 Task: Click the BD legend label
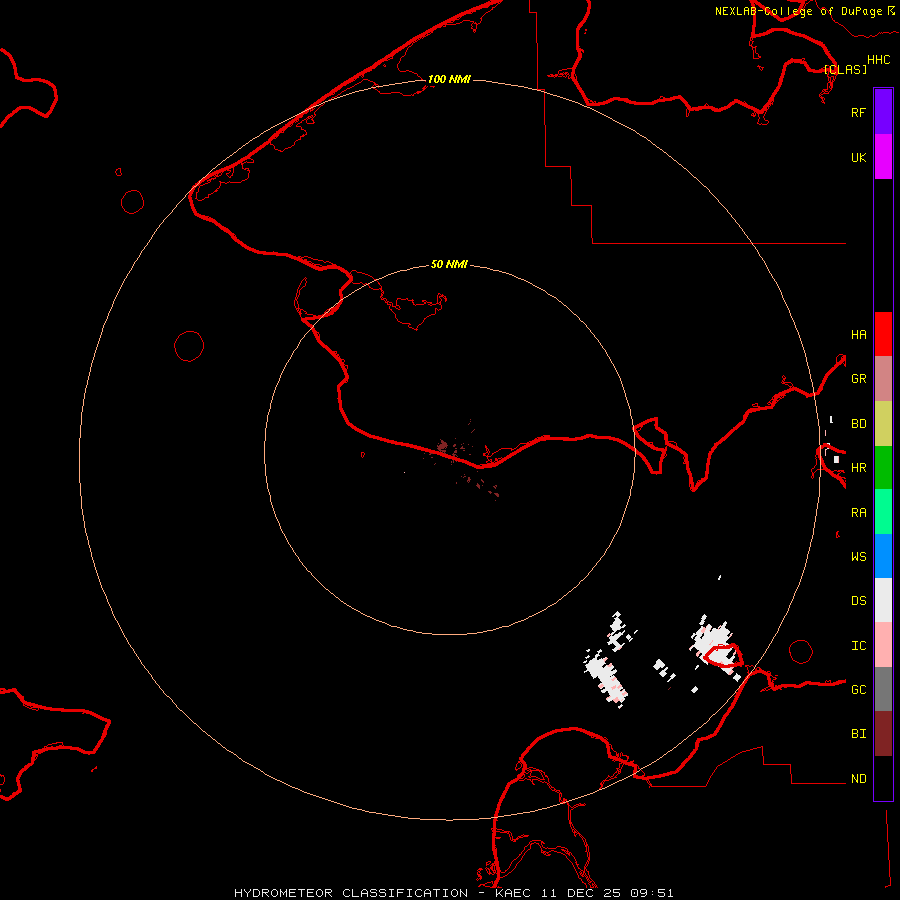[x=858, y=424]
